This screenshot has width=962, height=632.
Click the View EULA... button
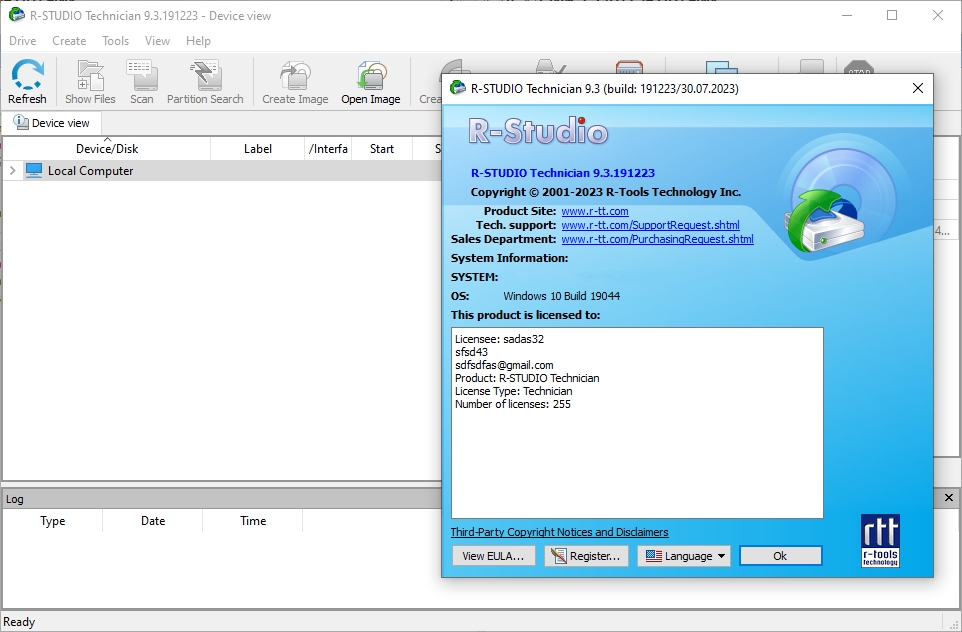point(493,556)
